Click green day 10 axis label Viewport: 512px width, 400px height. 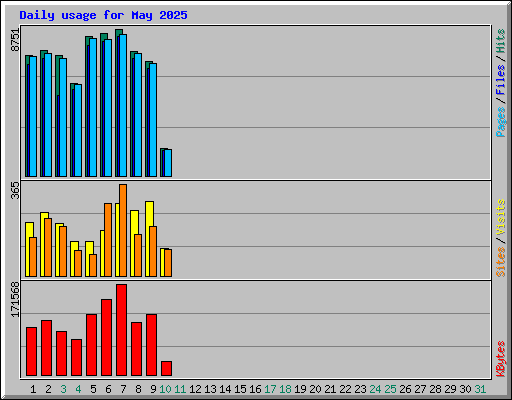coord(165,389)
